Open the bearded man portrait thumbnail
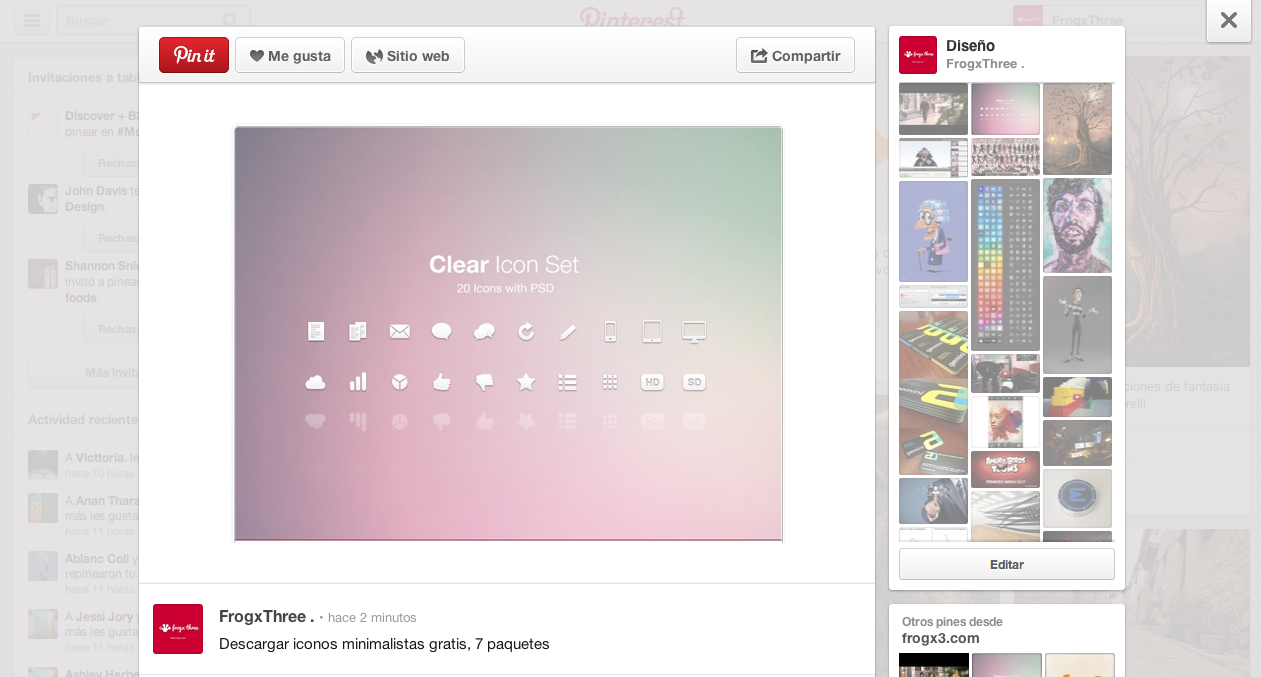 point(1077,225)
